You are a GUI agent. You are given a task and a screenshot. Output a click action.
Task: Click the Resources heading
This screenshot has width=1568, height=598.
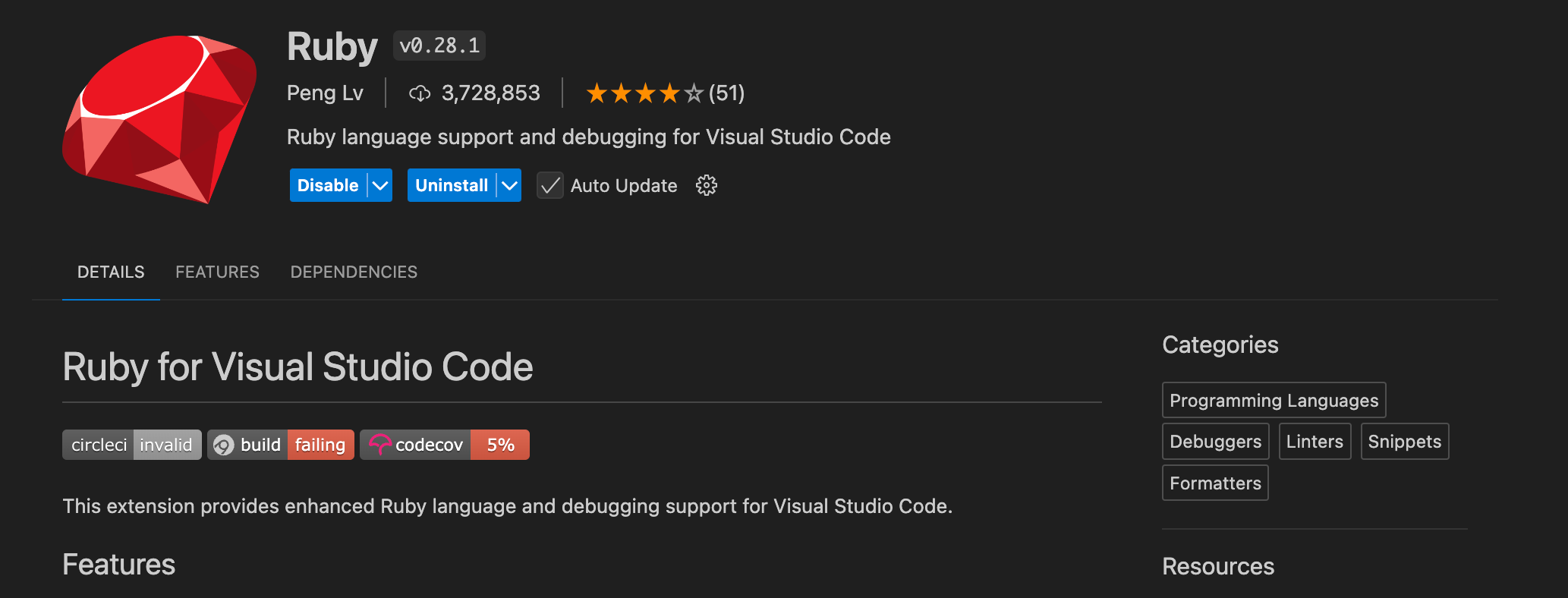pyautogui.click(x=1218, y=566)
